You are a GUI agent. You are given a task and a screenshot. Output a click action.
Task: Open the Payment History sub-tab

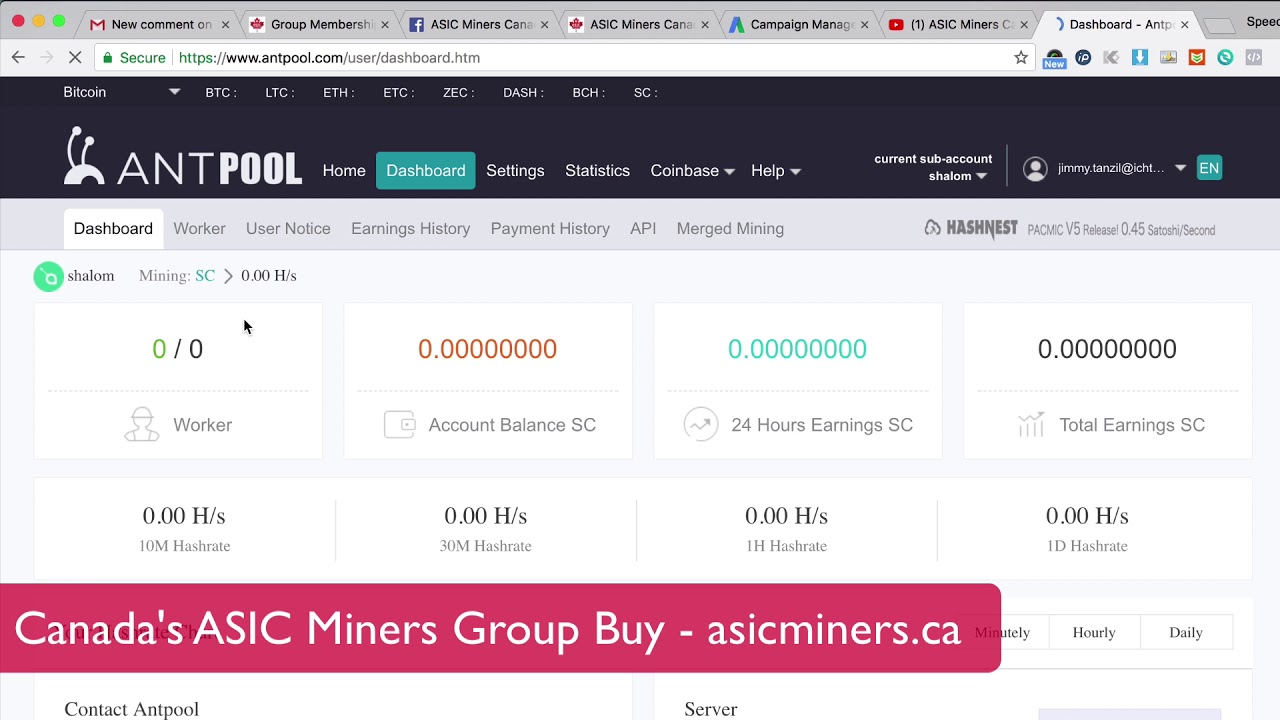point(550,229)
